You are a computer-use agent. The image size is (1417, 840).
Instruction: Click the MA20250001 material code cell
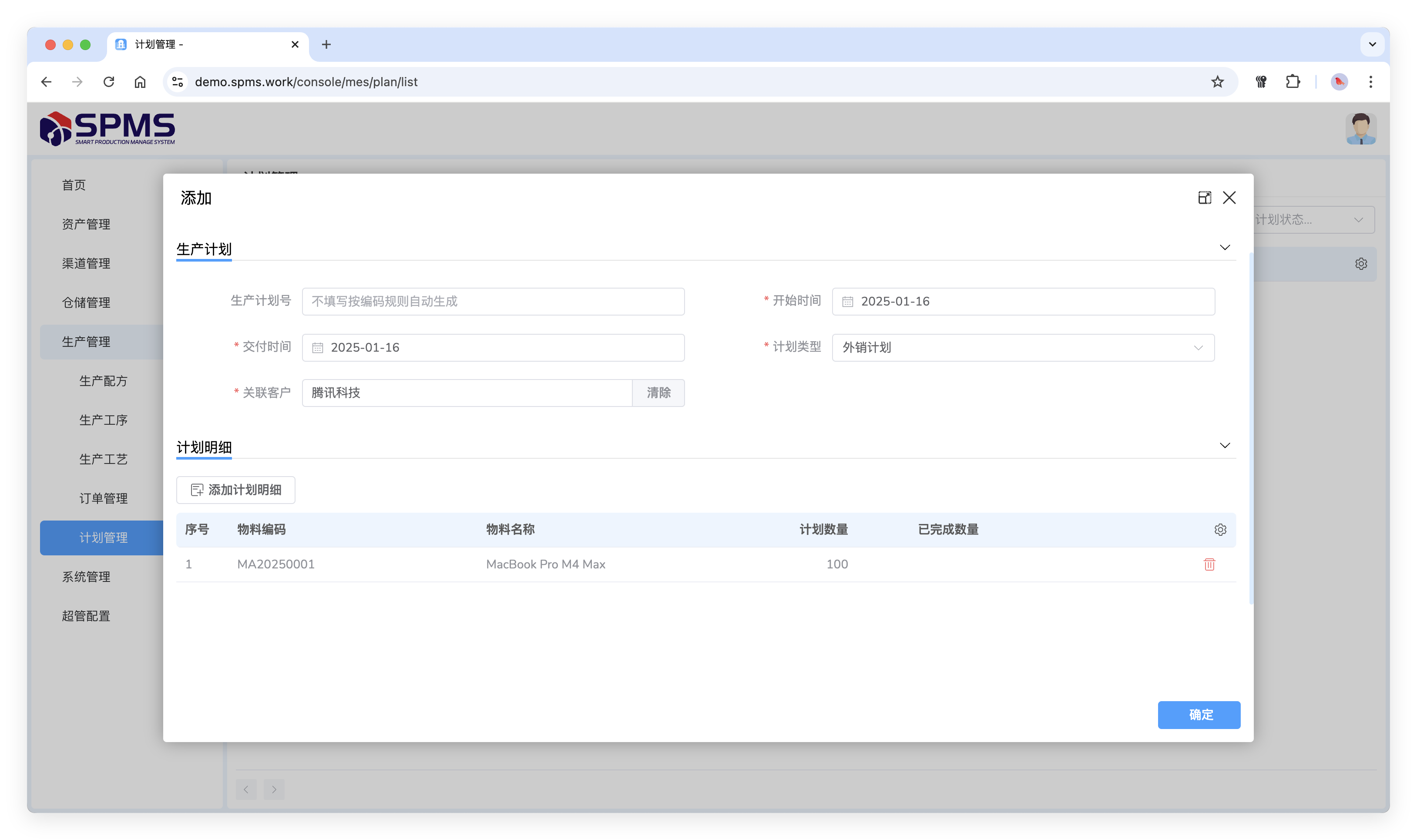(275, 564)
